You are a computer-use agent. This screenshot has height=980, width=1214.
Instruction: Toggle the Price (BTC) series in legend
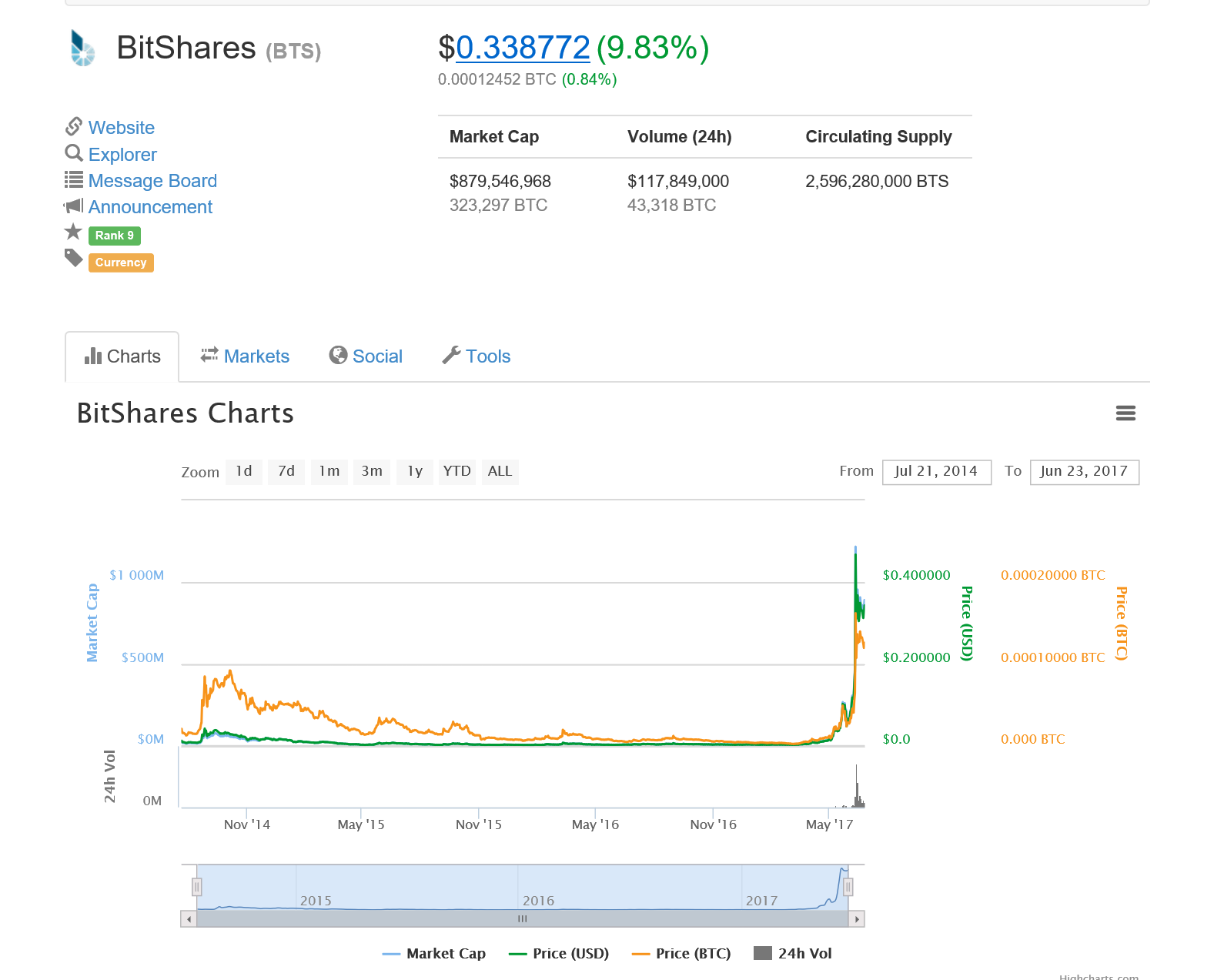coord(681,954)
